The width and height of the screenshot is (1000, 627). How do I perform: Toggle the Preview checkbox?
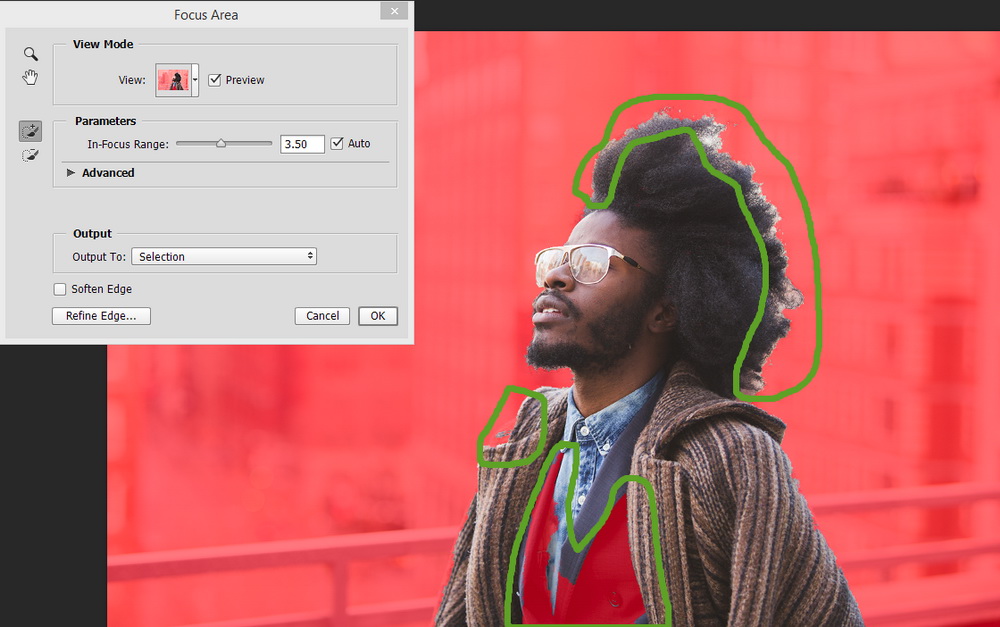(215, 80)
